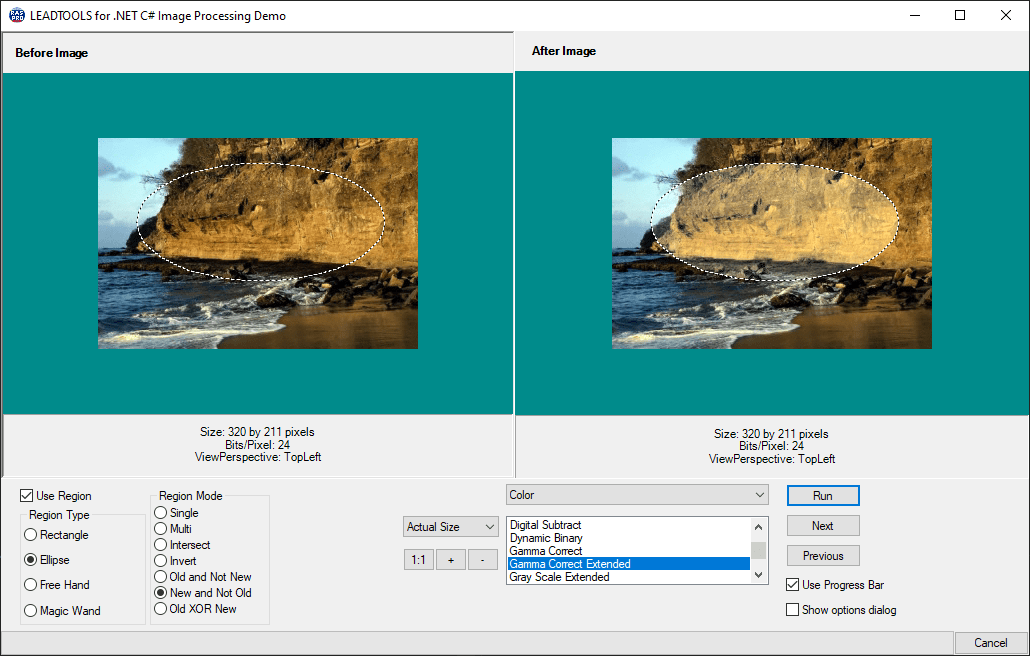Select the Magic Wand region type
Viewport: 1030px width, 656px height.
click(x=31, y=609)
